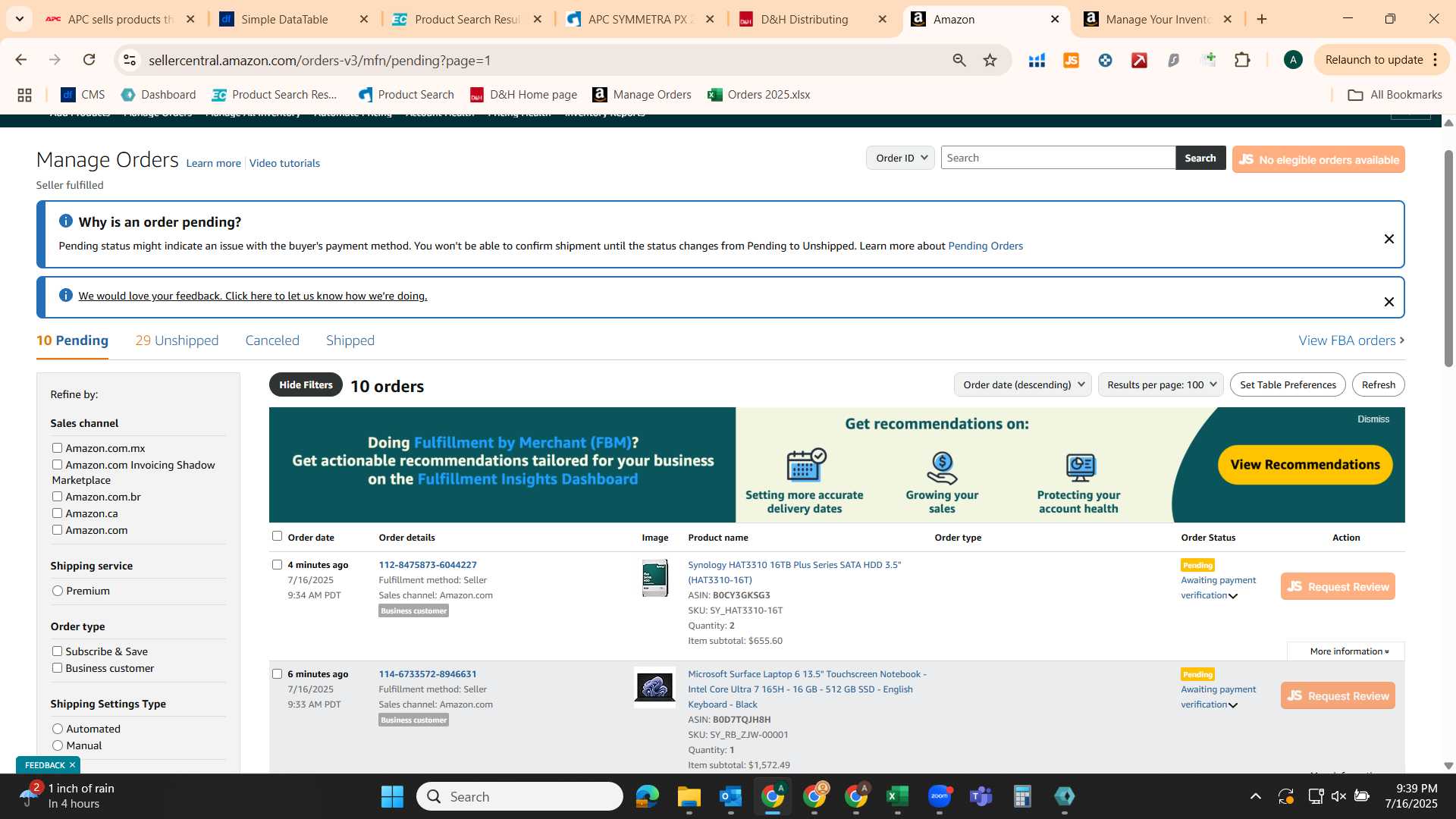1456x819 pixels.
Task: Open the Chrome apps grid icon
Action: point(24,95)
